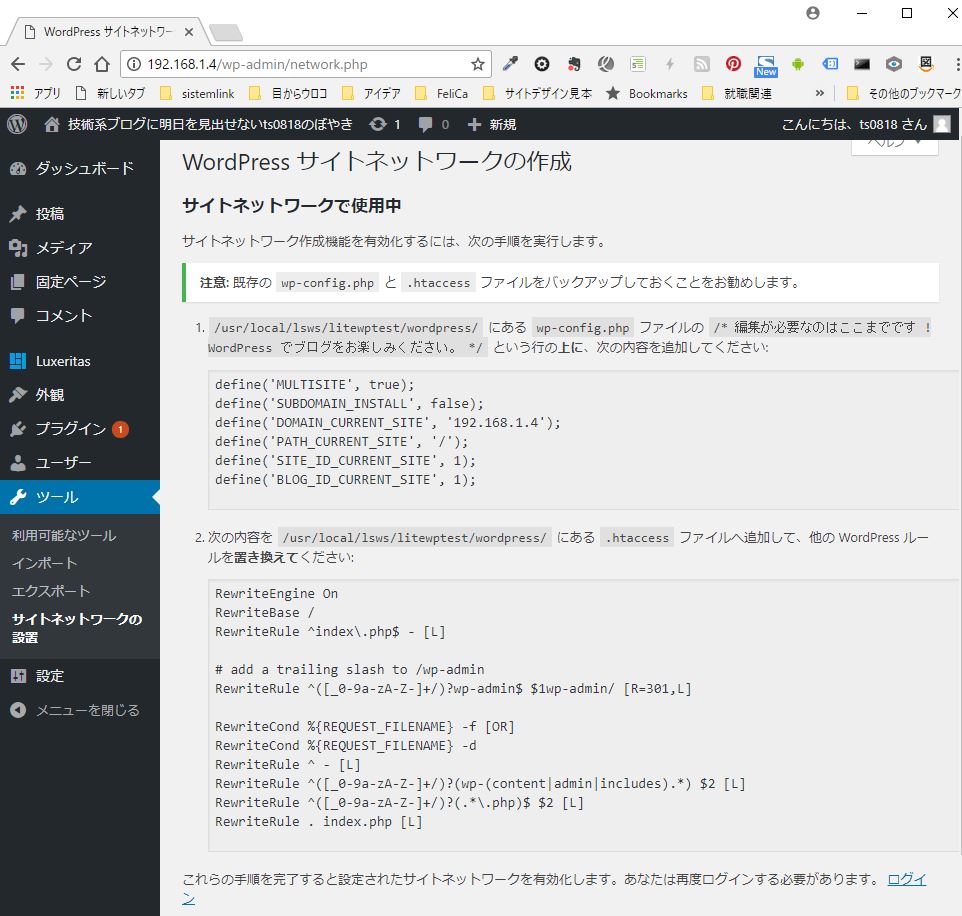Viewport: 962px width, 916px height.
Task: Select the ツール tools menu
Action: pos(80,497)
